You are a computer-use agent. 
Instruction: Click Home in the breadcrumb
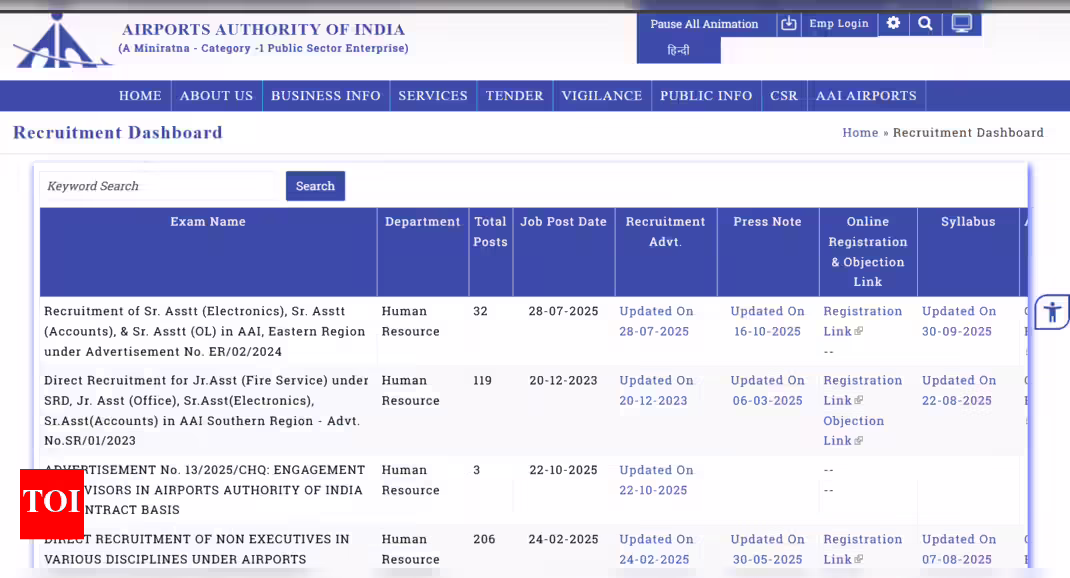[x=859, y=133]
